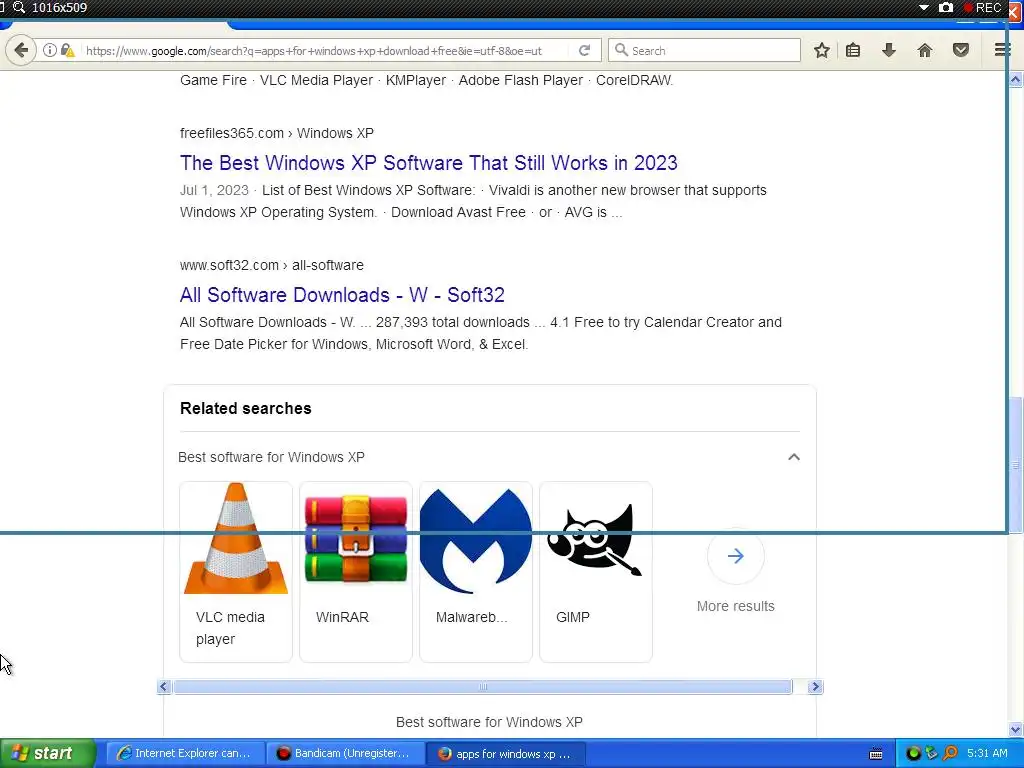
Task: Open the Firefox hamburger menu
Action: (1002, 50)
